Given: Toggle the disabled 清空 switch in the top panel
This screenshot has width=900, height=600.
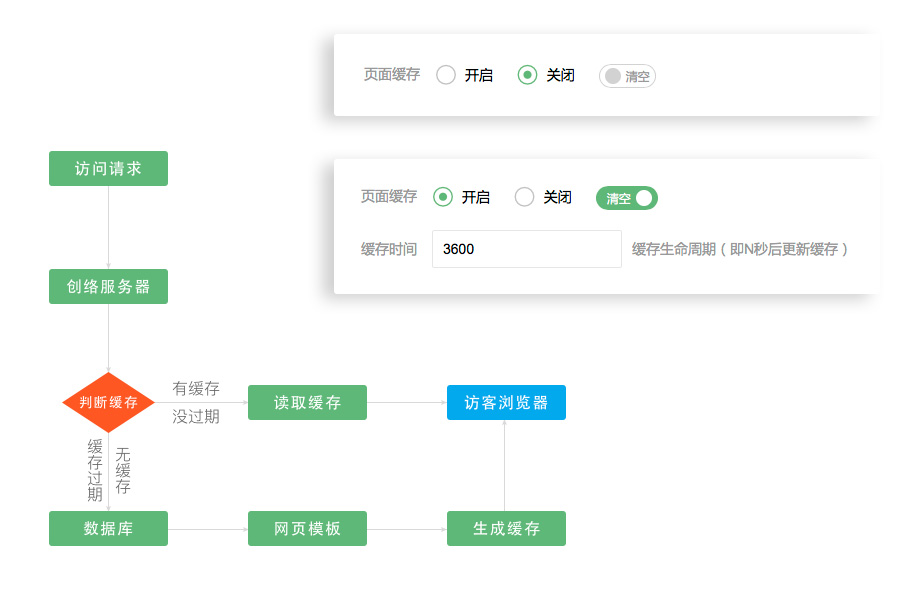Looking at the screenshot, I should pos(627,75).
